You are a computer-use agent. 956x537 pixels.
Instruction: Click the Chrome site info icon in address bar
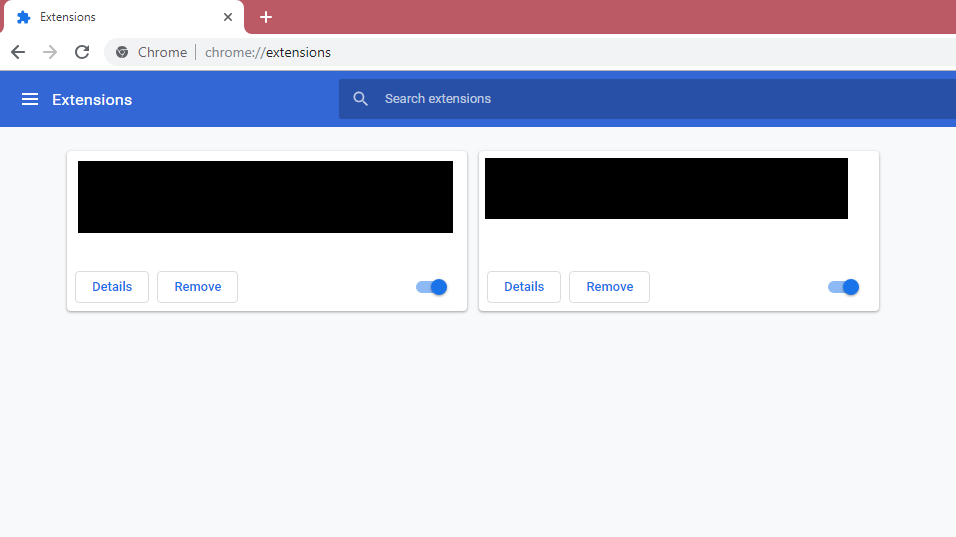[122, 52]
